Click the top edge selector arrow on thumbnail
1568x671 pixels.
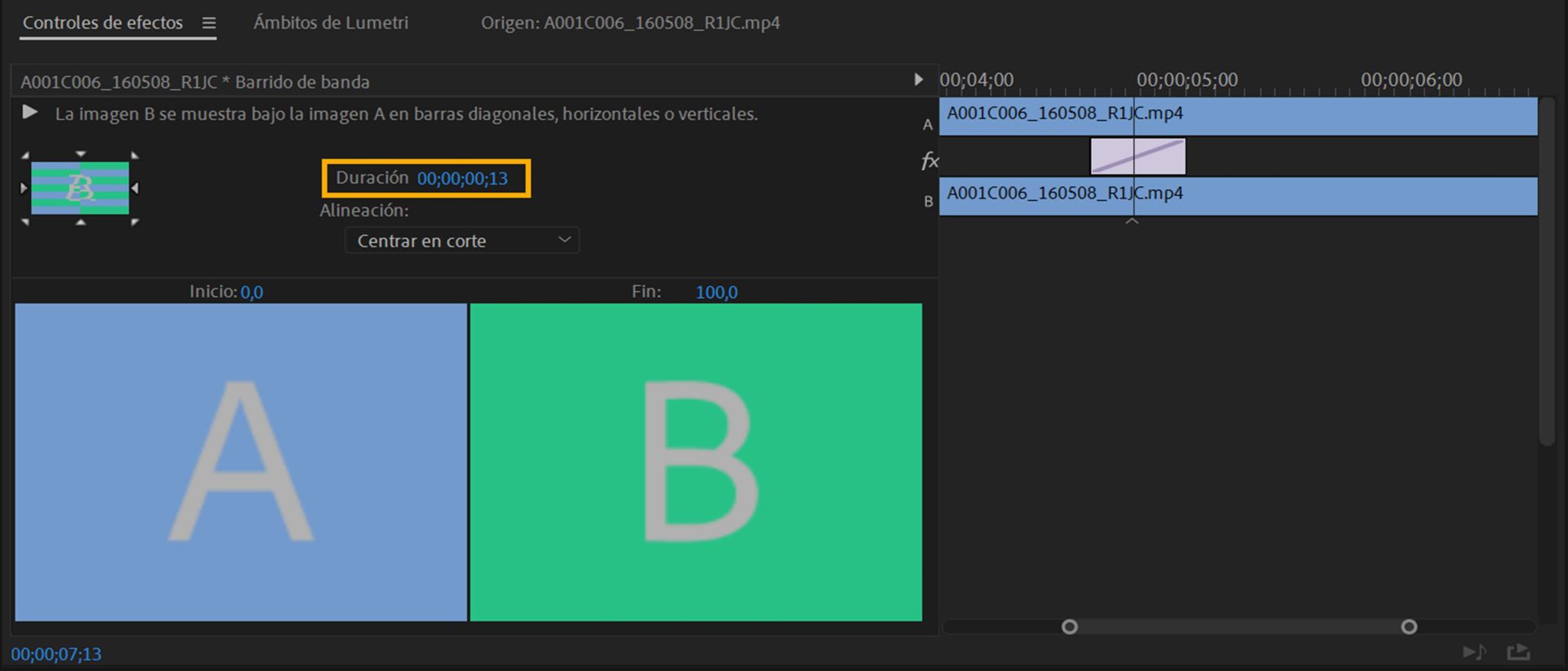[80, 153]
